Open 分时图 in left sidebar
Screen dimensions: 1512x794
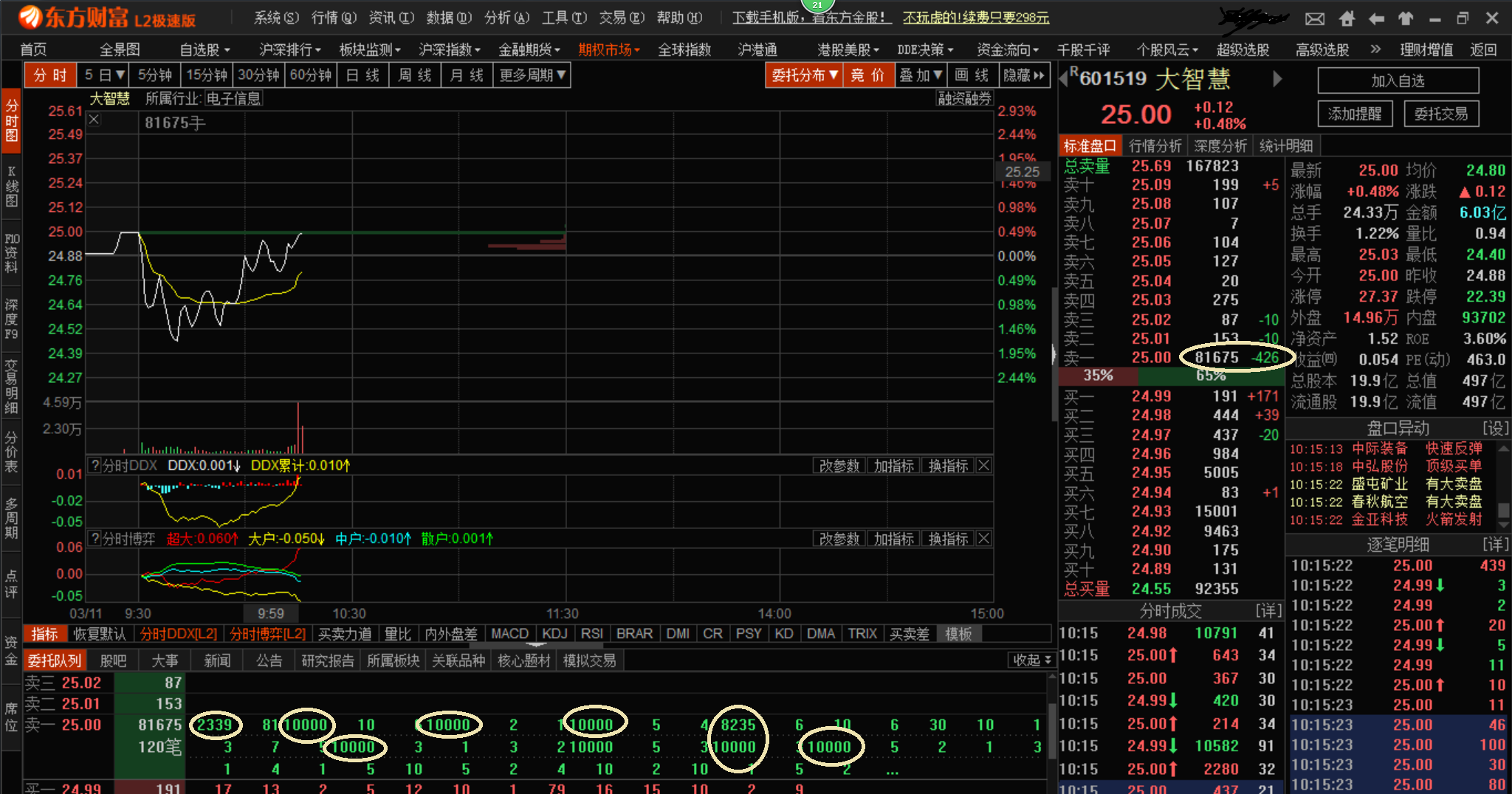[12, 120]
